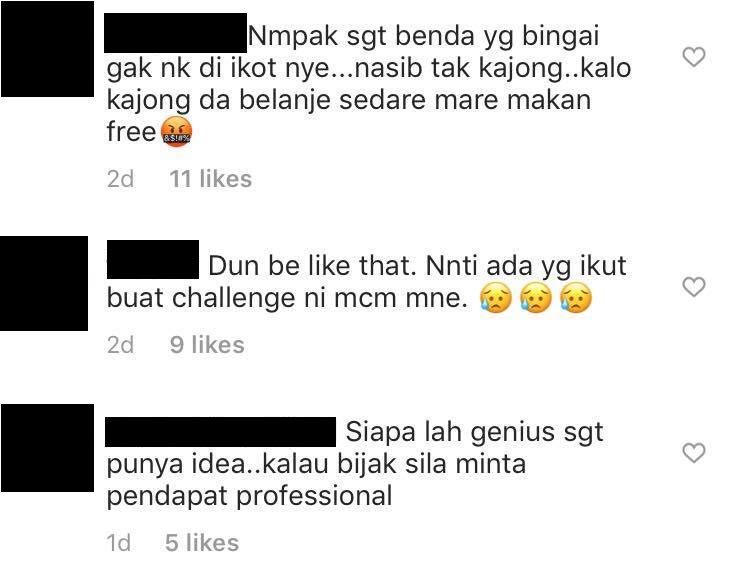750x581 pixels.
Task: Select the comment text "buat challenge ni mcm mne"
Action: point(287,298)
